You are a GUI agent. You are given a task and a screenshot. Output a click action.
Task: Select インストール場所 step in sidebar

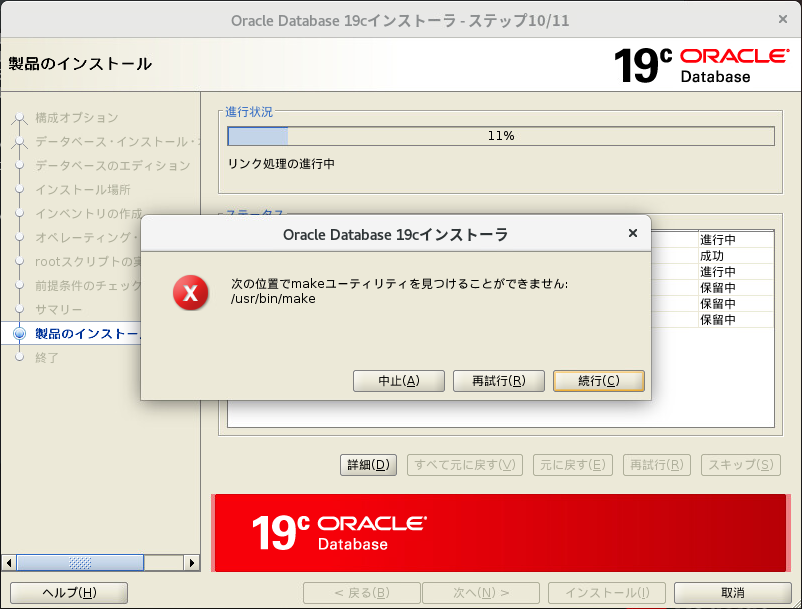pos(83,190)
